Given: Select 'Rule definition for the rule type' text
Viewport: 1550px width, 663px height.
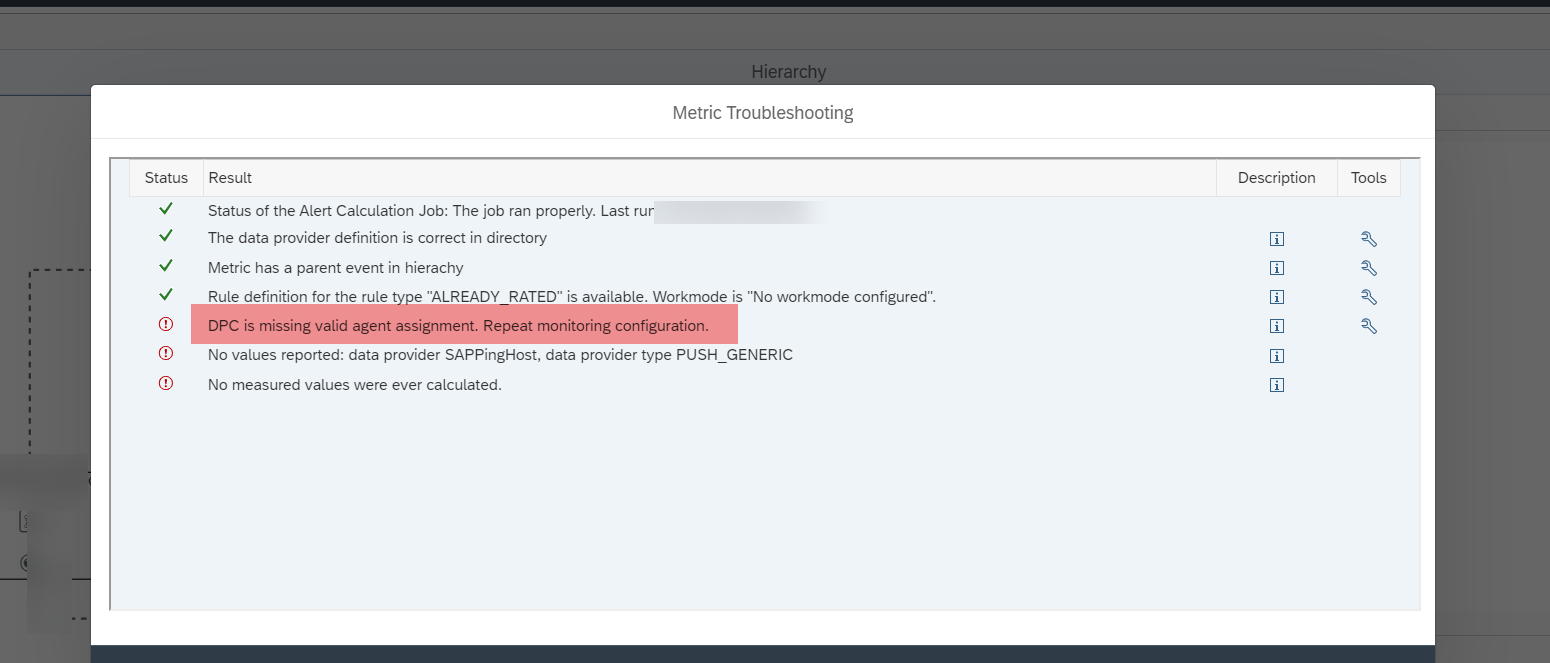Looking at the screenshot, I should pos(572,297).
